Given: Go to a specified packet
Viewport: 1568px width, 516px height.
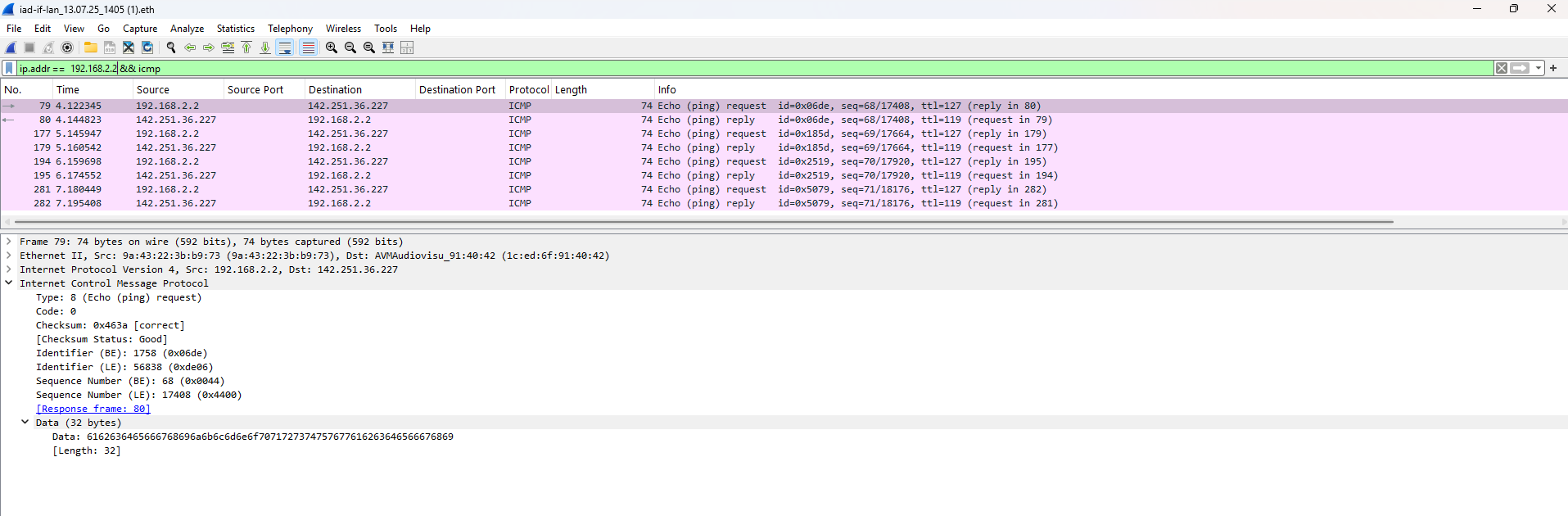Looking at the screenshot, I should [x=228, y=48].
